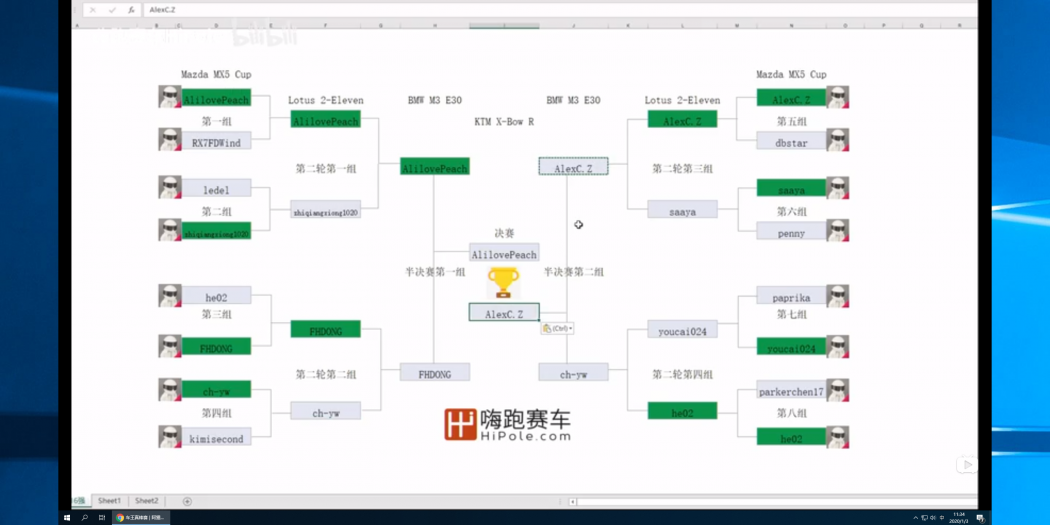
Task: Open the Windows Start menu
Action: 67,518
